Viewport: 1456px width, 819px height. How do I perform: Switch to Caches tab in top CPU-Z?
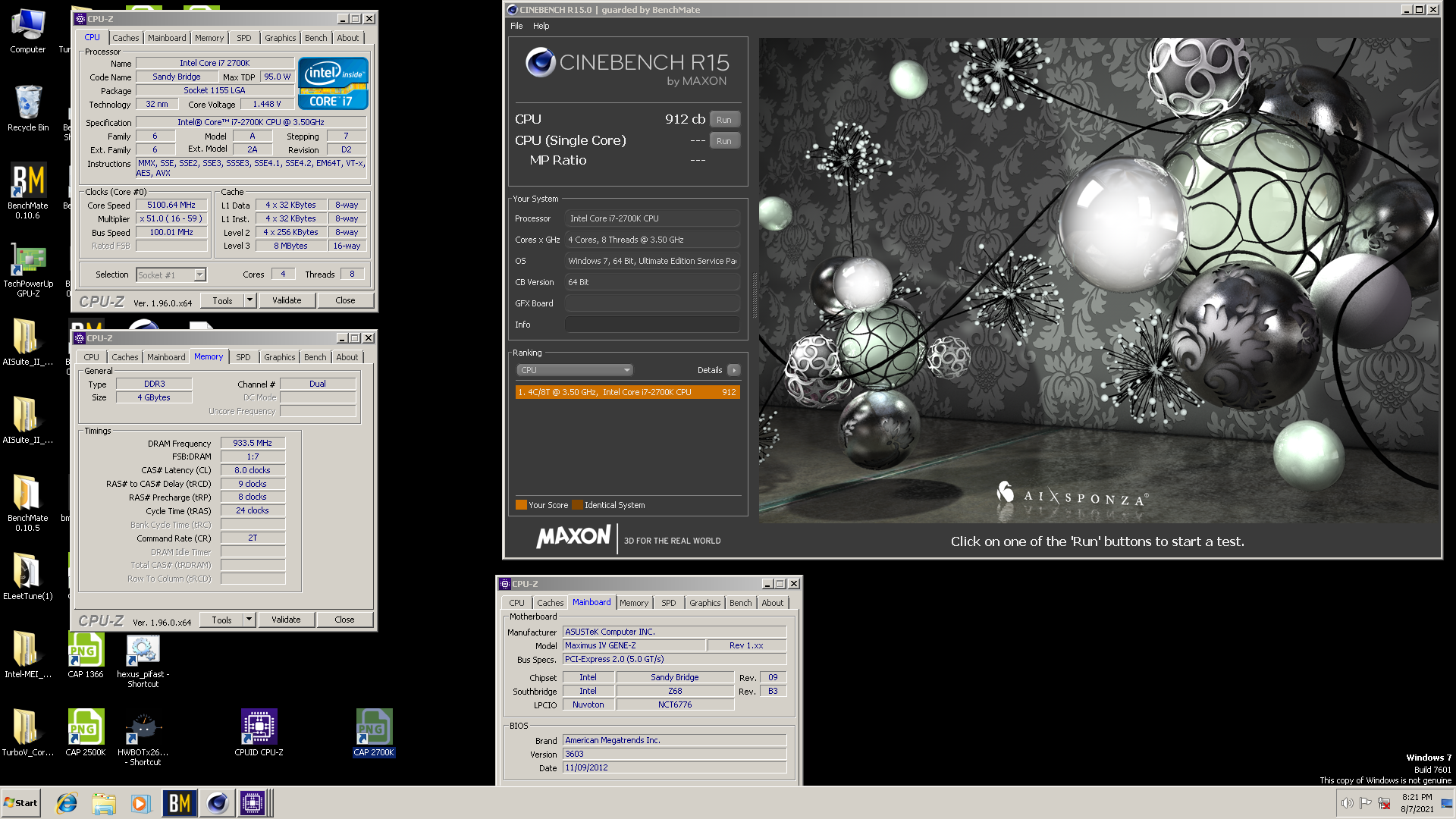tap(126, 38)
